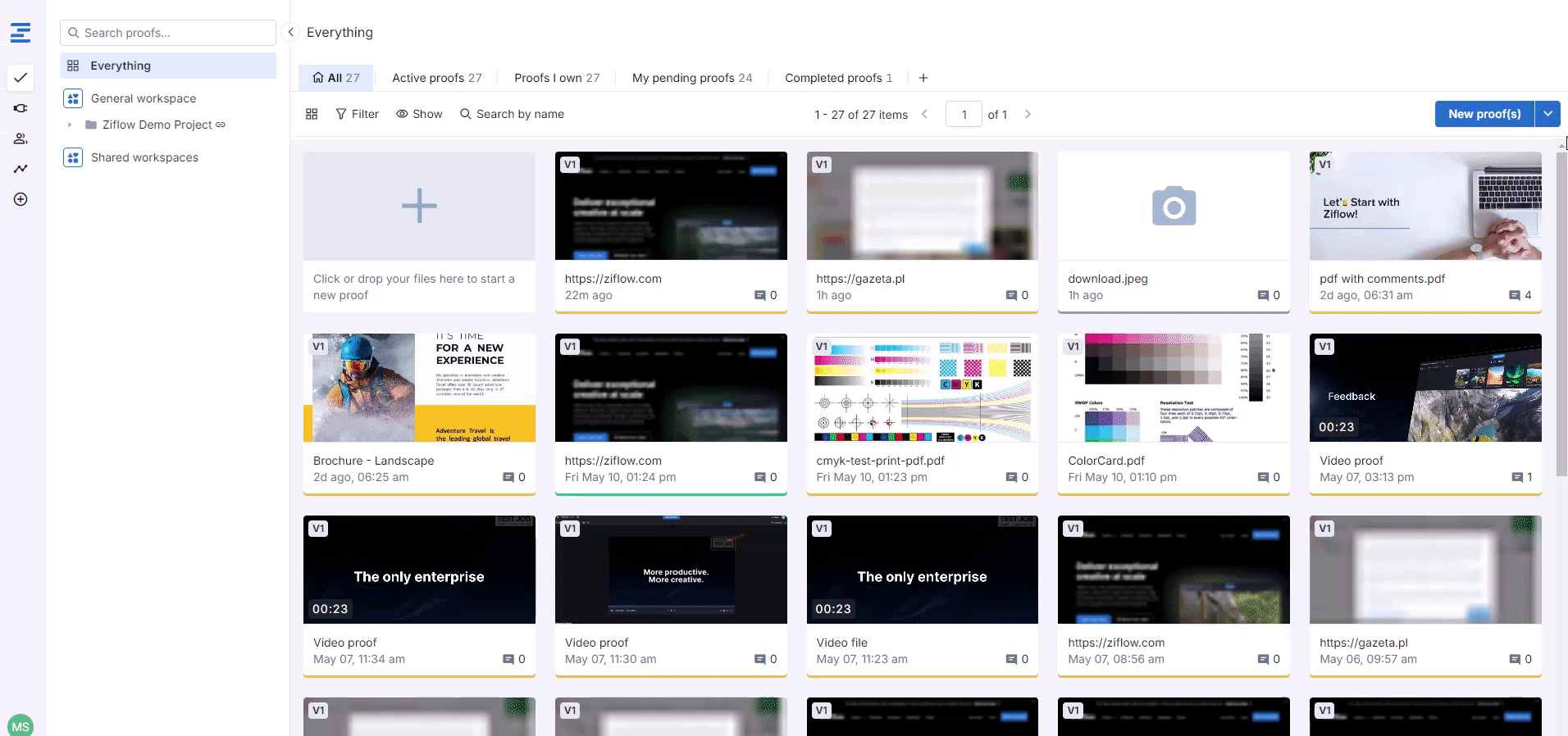Image resolution: width=1568 pixels, height=736 pixels.
Task: Switch the grid view layout icon
Action: click(312, 114)
